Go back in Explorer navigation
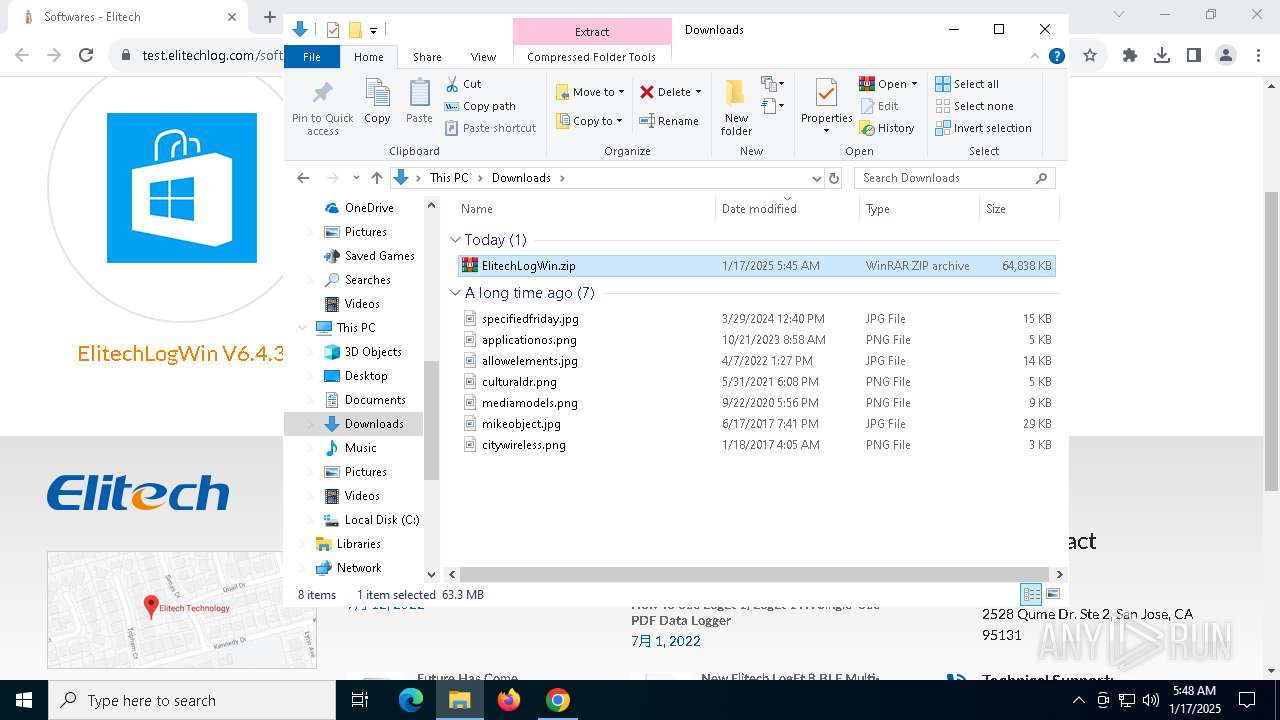The width and height of the screenshot is (1280, 720). [x=303, y=178]
